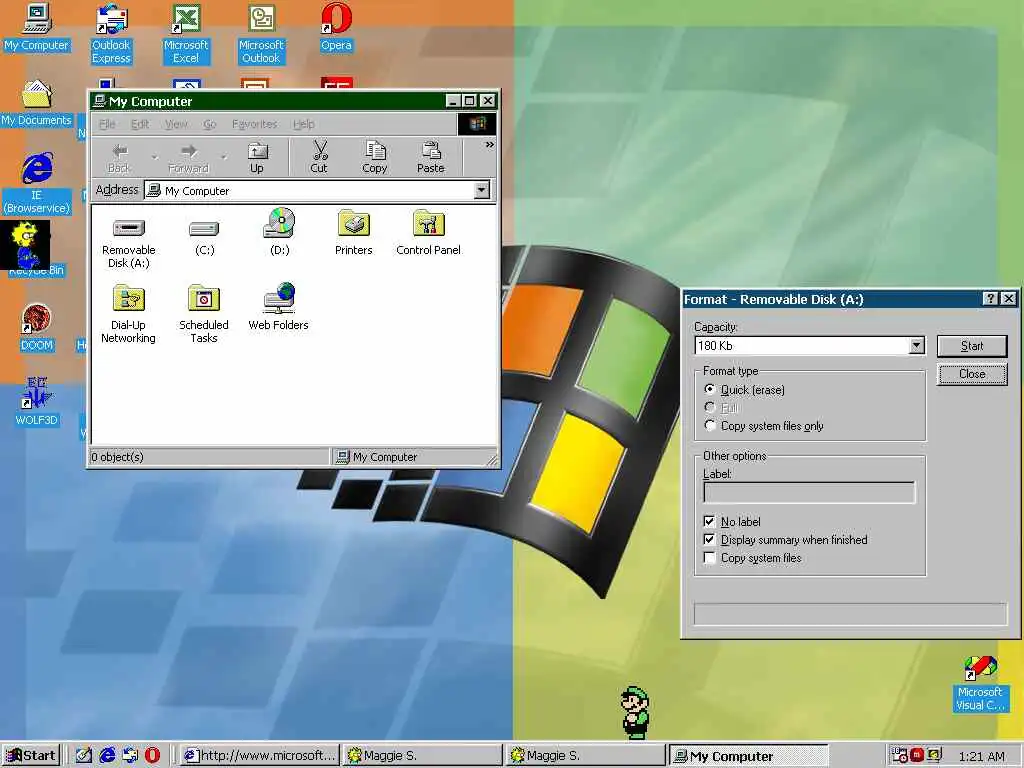1024x768 pixels.
Task: Expand the Address bar dropdown arrow
Action: tap(482, 190)
